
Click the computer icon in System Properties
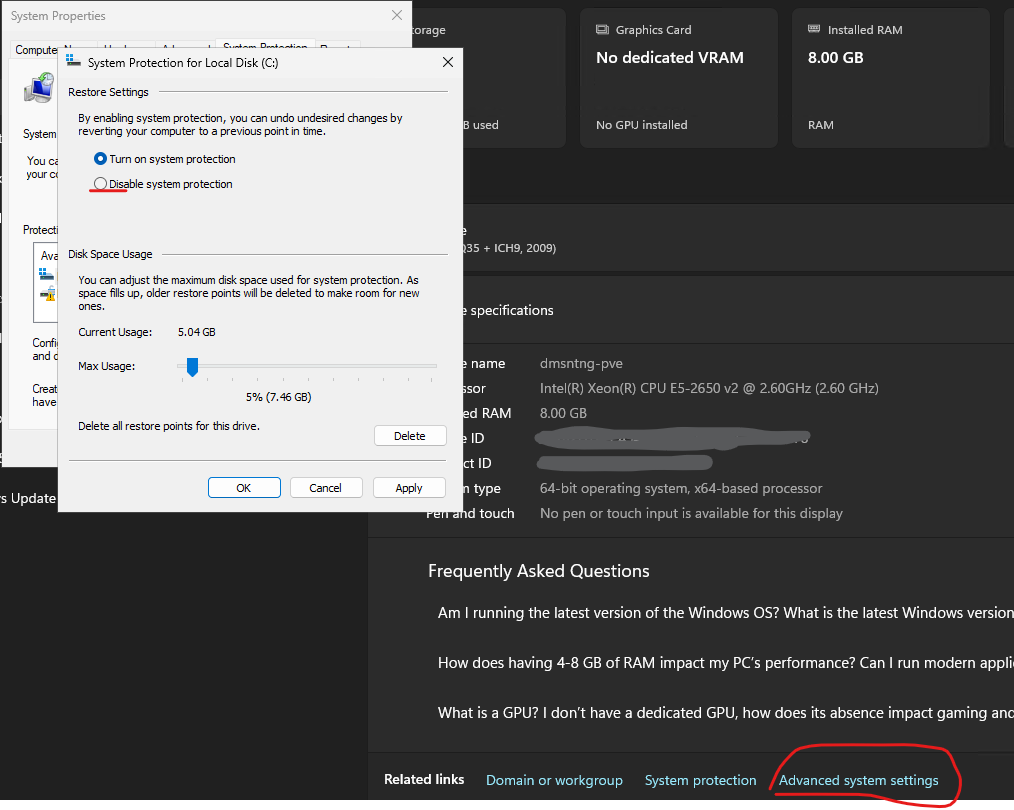click(38, 90)
